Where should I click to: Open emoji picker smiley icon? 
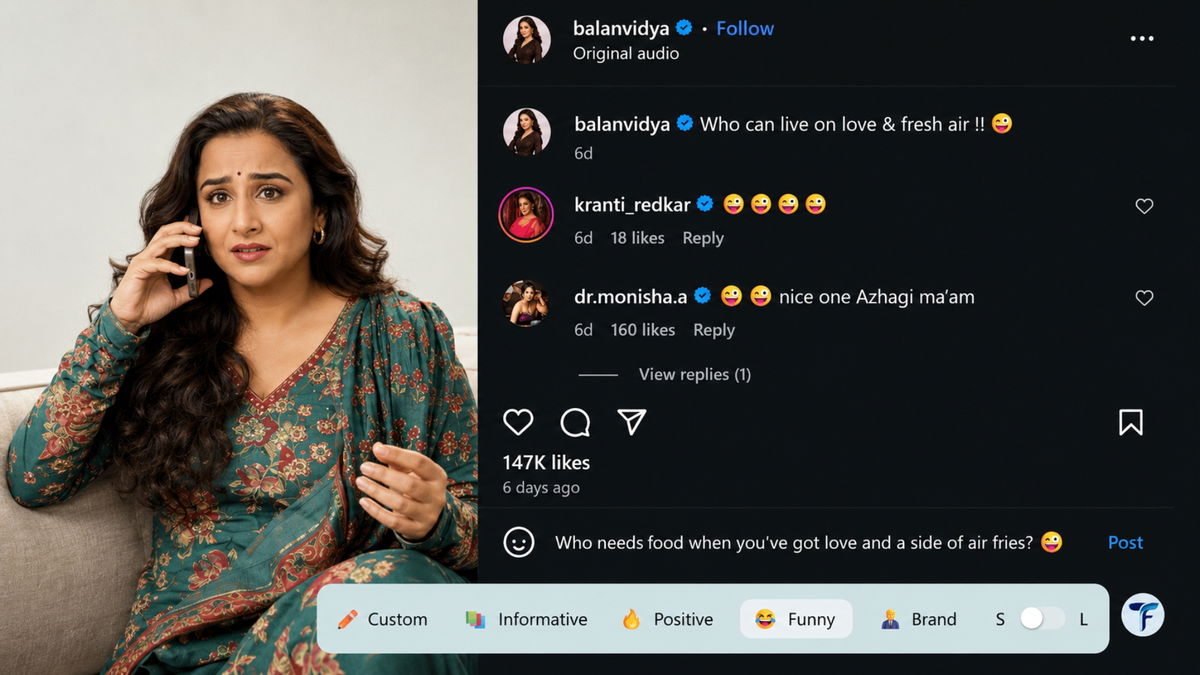click(518, 542)
